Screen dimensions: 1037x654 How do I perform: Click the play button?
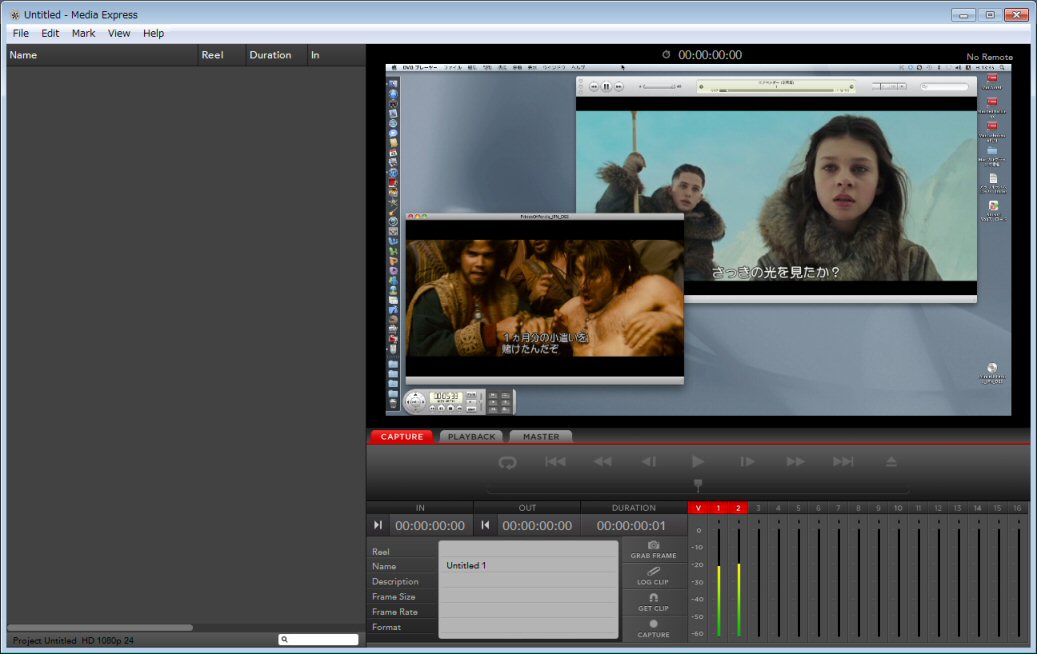point(698,462)
